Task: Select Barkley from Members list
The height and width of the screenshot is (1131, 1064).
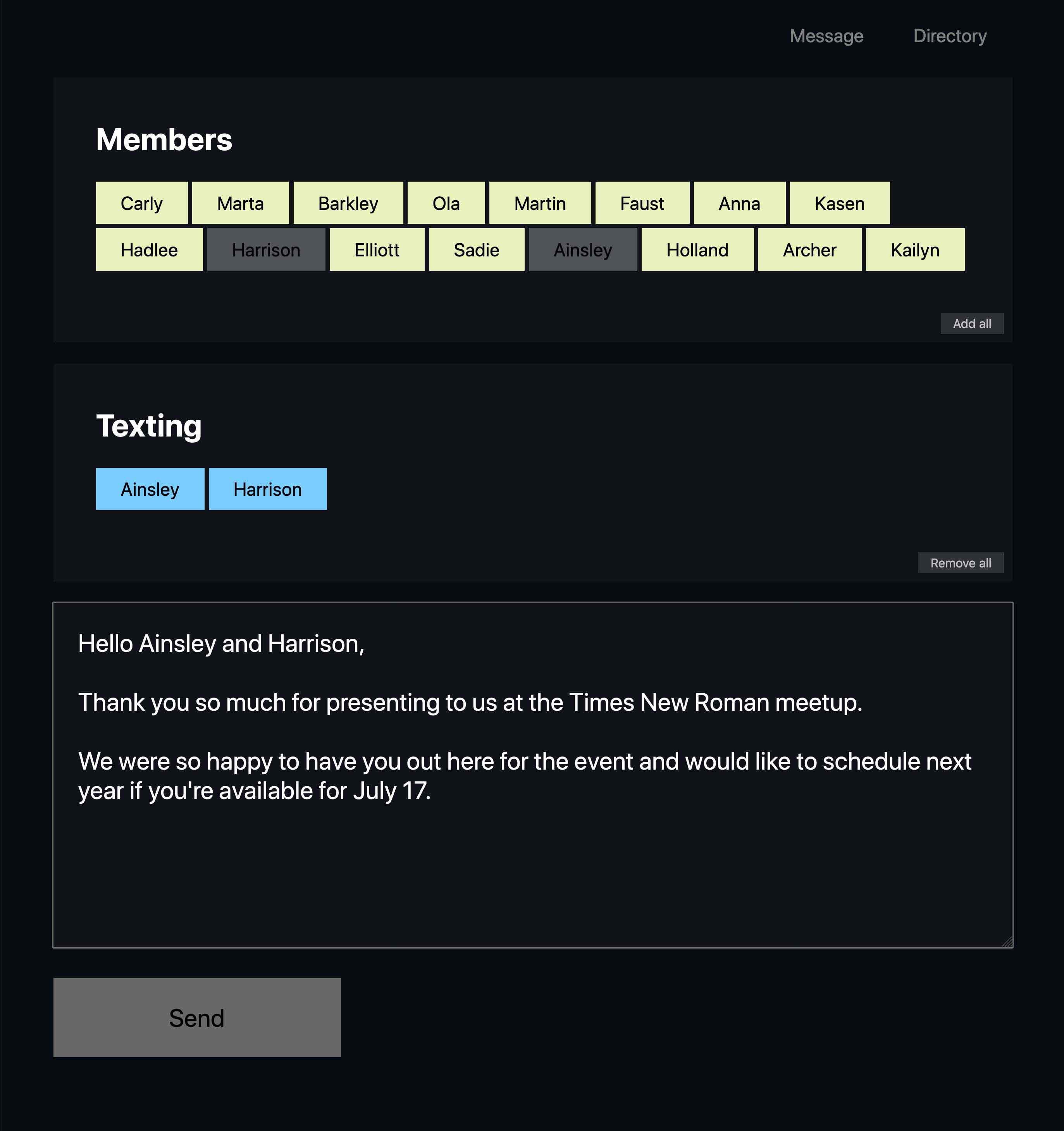Action: pos(348,204)
